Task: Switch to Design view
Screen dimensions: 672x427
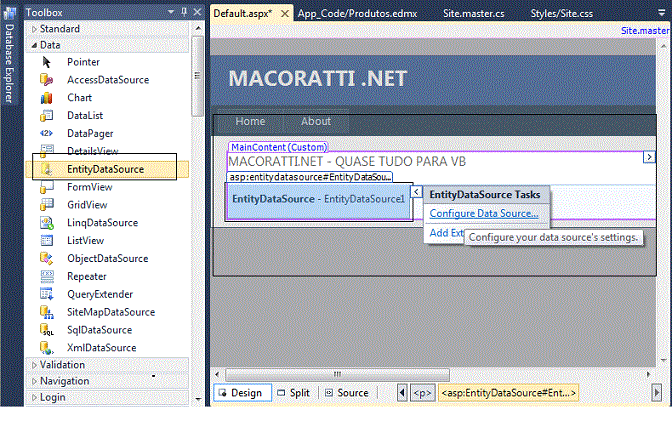Action: (242, 393)
